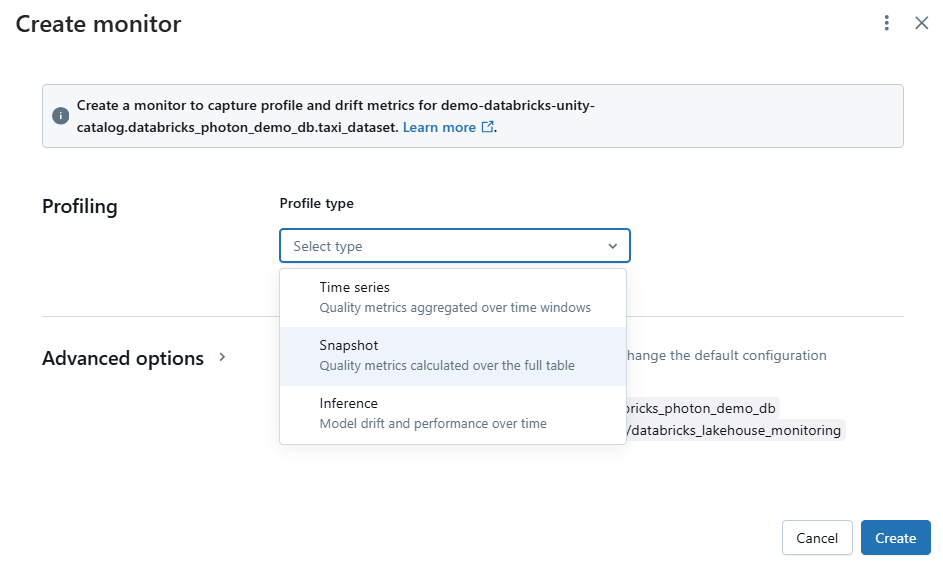This screenshot has height=572, width=943.
Task: Open the three-dot more options menu
Action: [886, 23]
